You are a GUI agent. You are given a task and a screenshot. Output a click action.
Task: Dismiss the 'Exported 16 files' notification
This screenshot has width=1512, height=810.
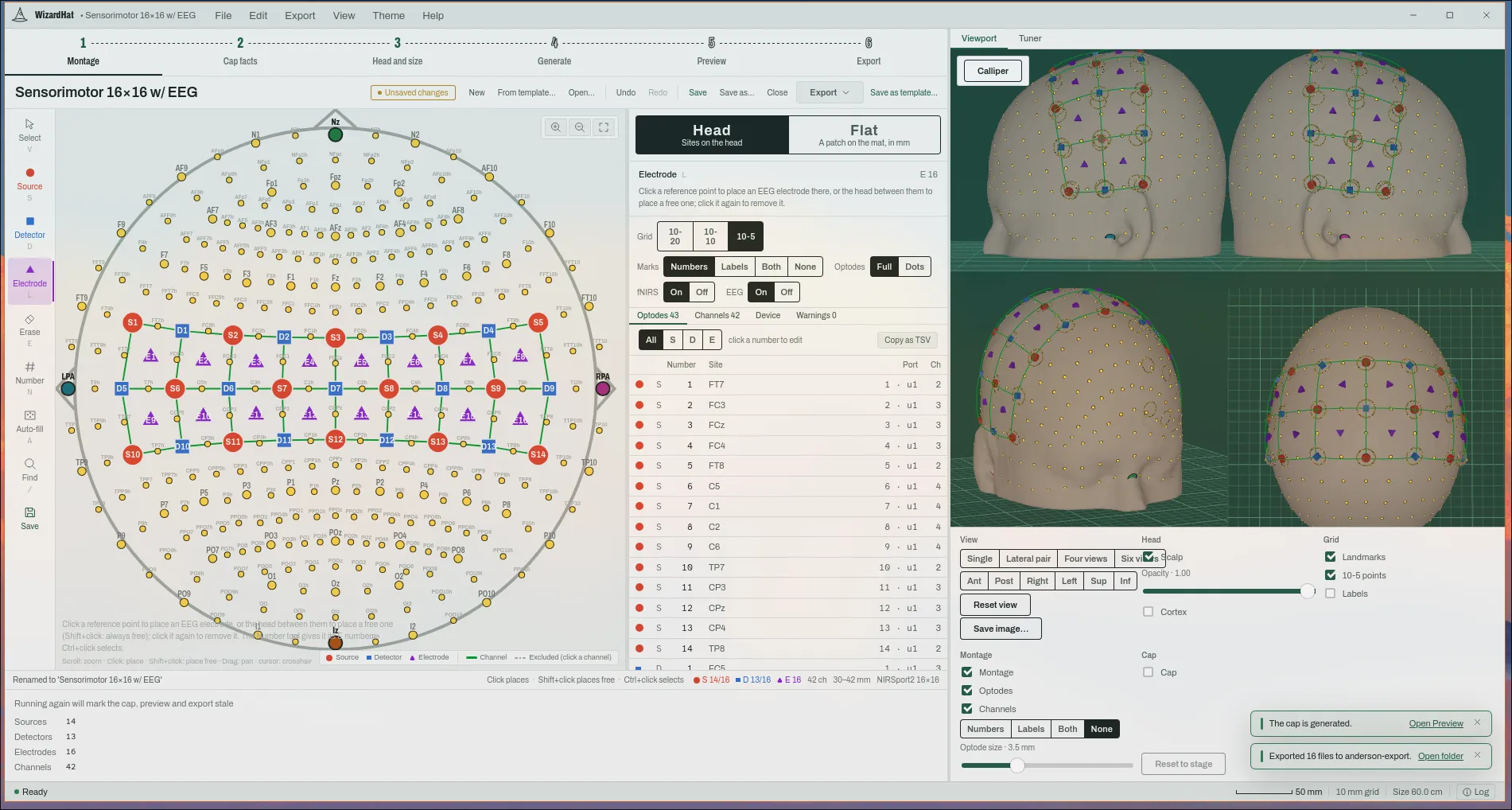[x=1477, y=755]
